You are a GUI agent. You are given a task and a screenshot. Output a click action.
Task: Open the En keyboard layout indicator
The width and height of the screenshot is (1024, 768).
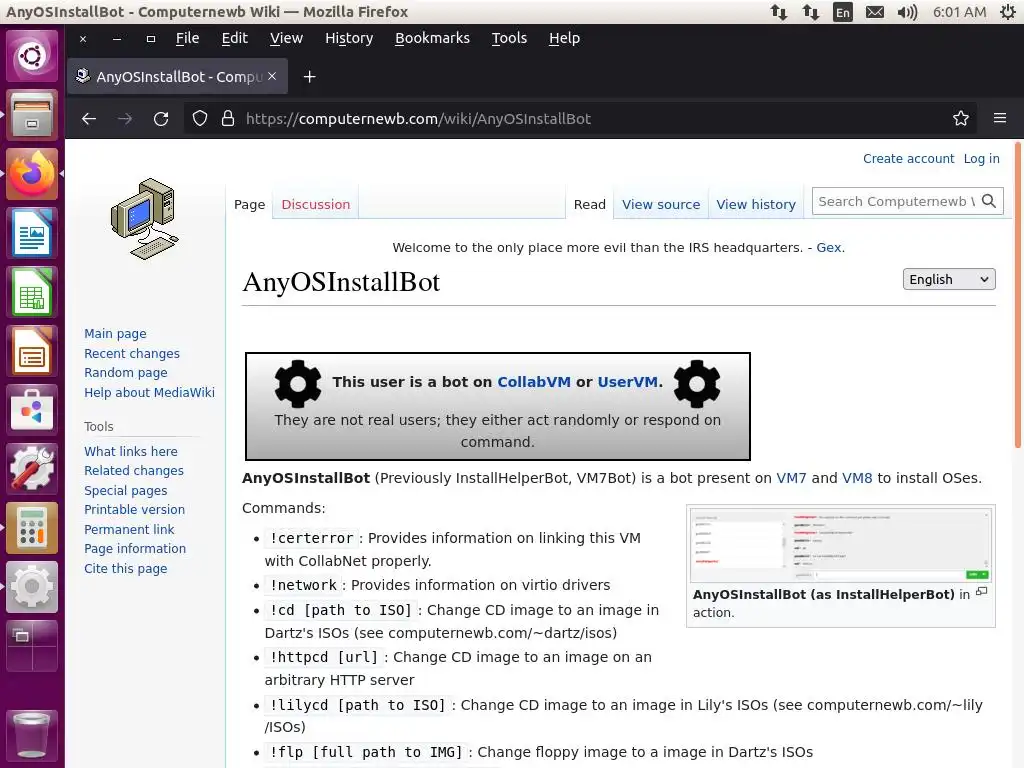pyautogui.click(x=842, y=12)
